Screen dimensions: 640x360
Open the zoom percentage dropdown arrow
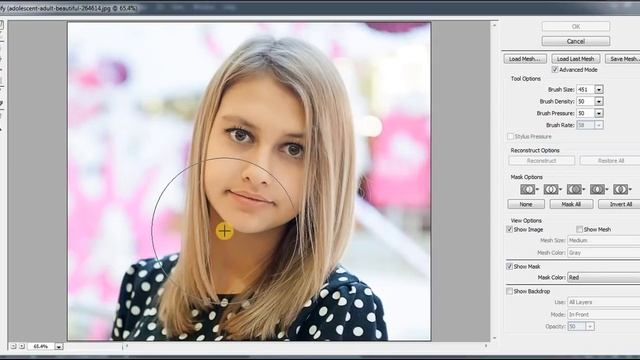[59, 347]
